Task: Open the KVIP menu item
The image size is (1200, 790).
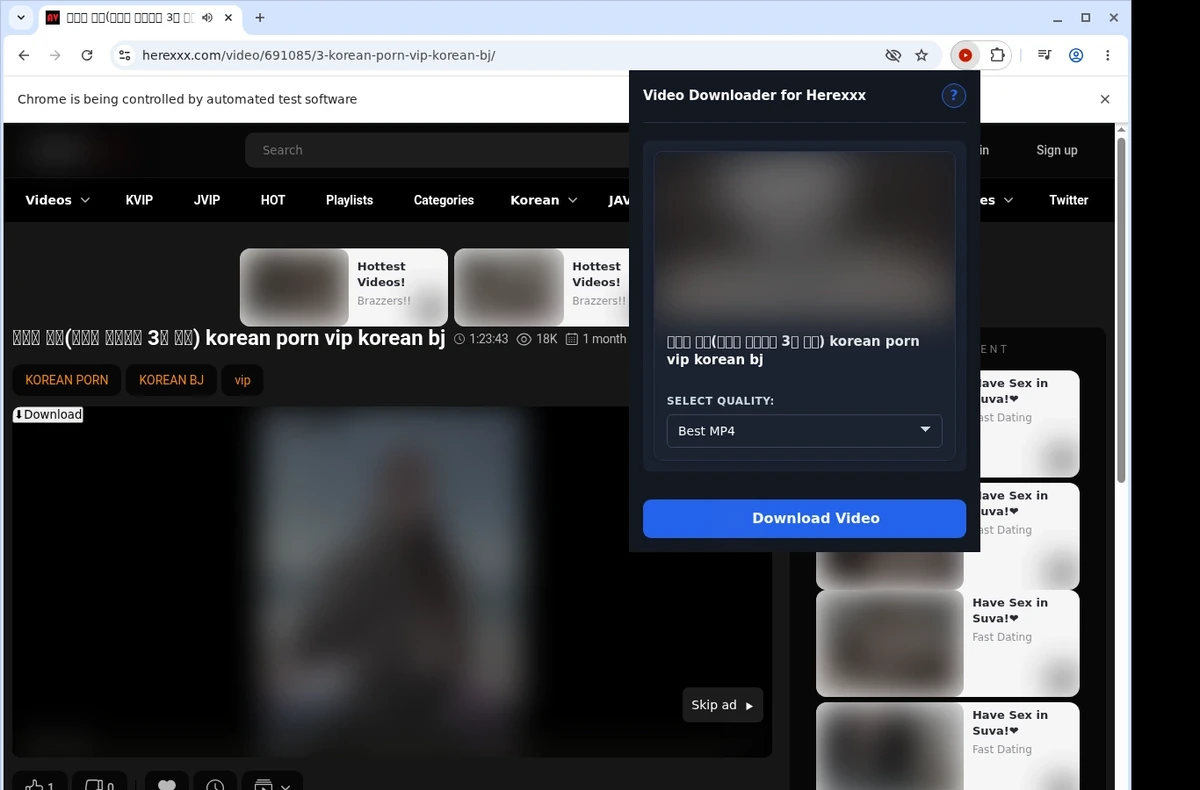Action: click(139, 200)
